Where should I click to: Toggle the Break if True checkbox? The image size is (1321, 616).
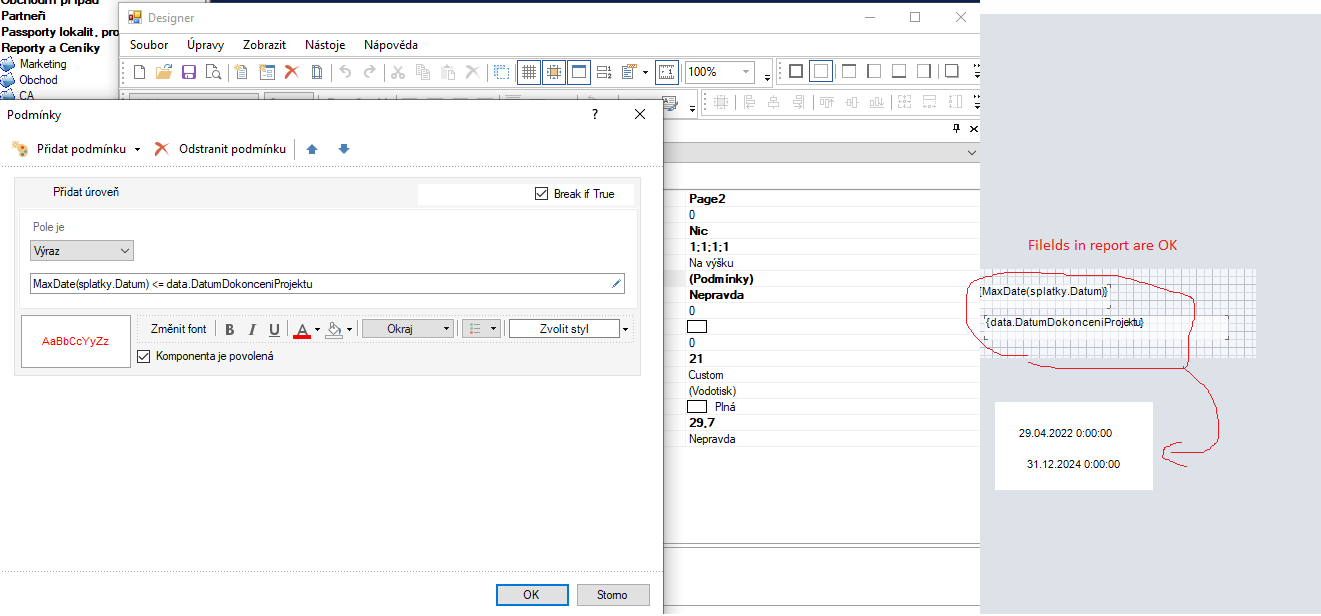pos(542,194)
